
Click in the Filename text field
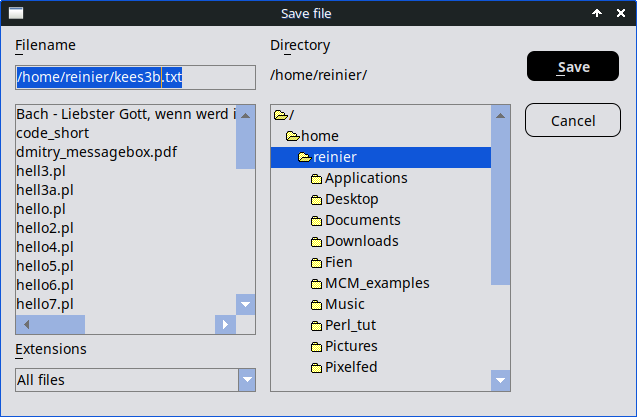tap(135, 78)
